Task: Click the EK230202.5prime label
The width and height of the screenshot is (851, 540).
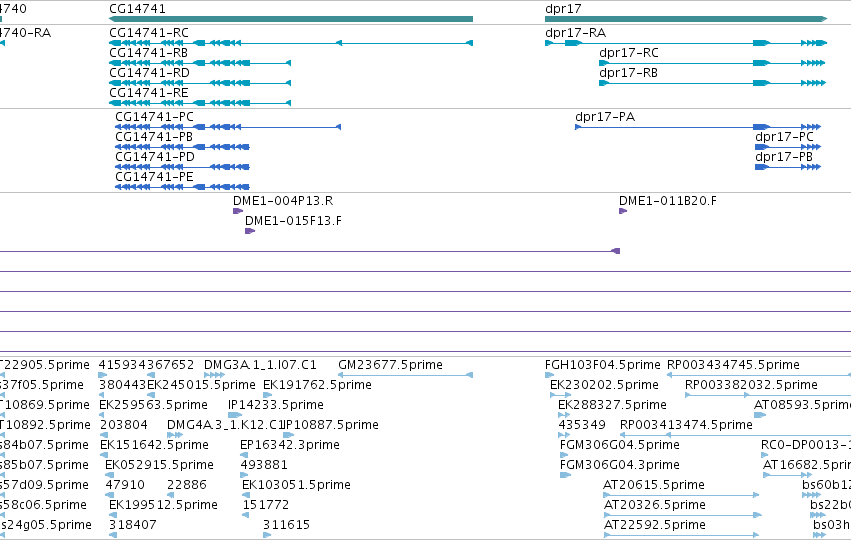Action: click(x=604, y=385)
